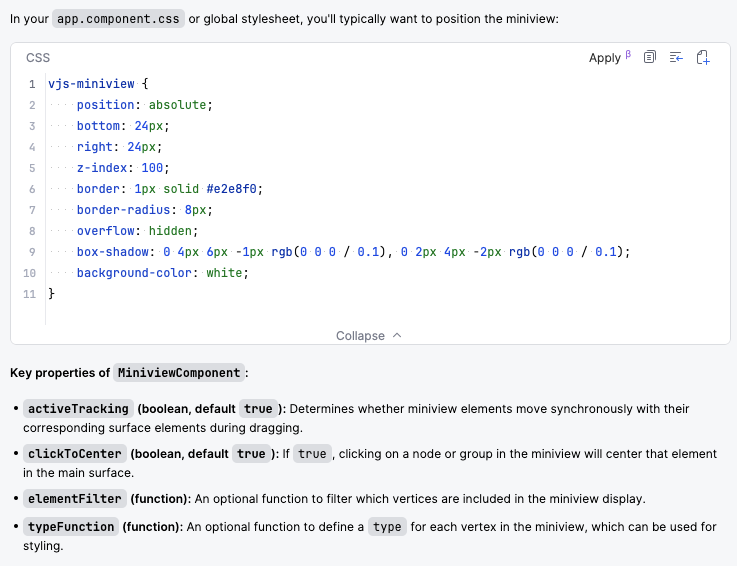The height and width of the screenshot is (566, 737).
Task: Collapse the CSS code block
Action: [368, 336]
